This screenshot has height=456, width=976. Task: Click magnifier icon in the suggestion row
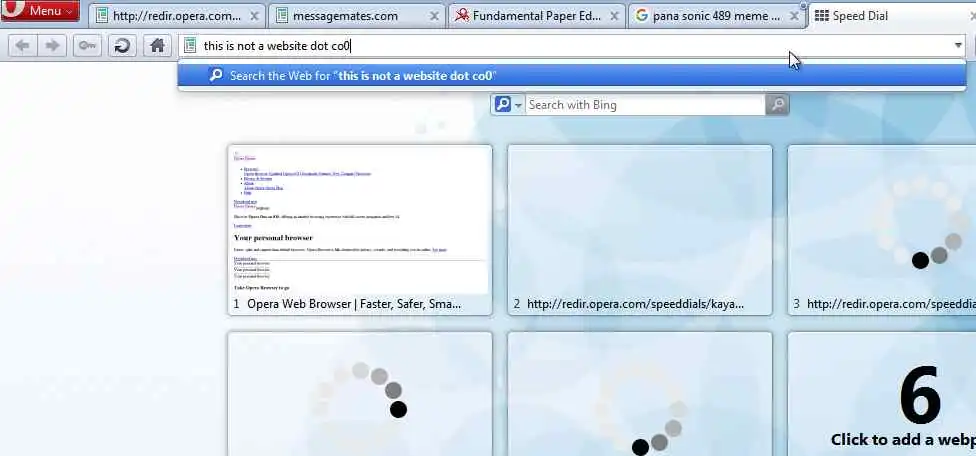(216, 75)
